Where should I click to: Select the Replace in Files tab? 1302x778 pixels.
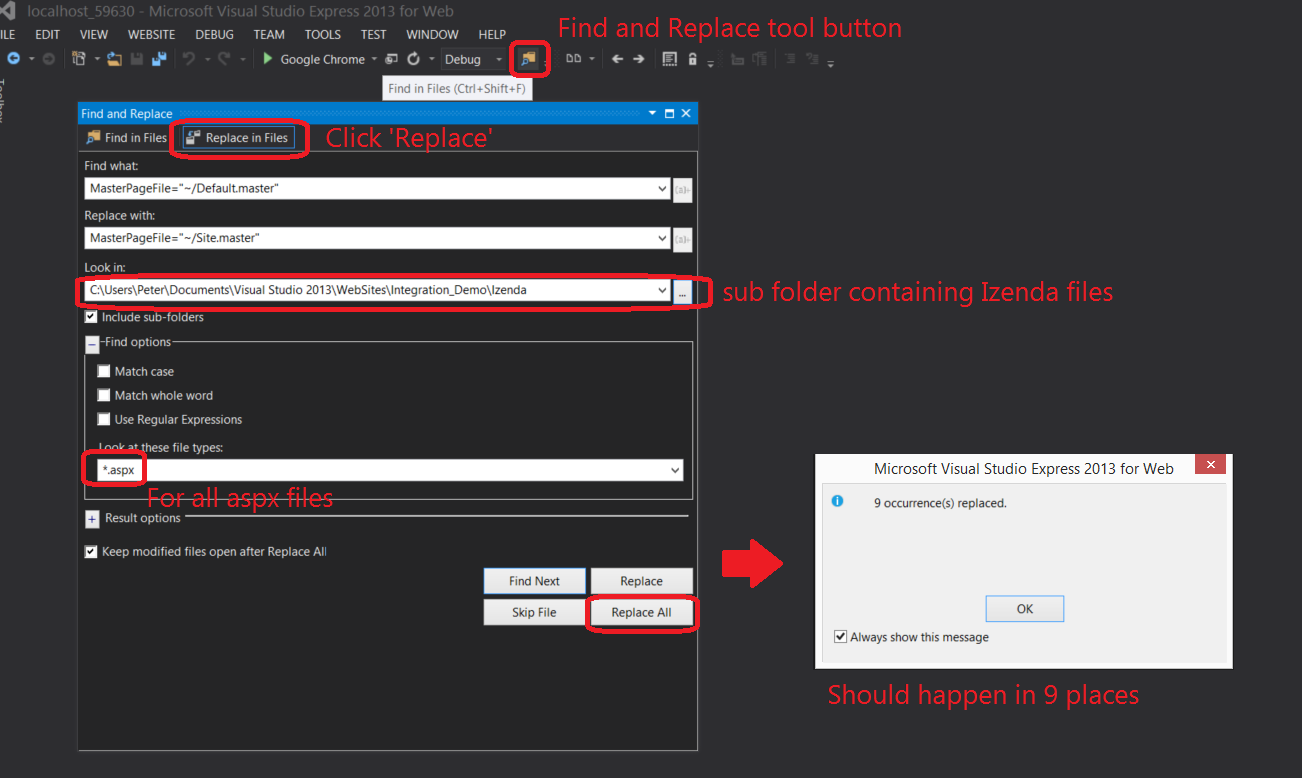click(x=239, y=138)
